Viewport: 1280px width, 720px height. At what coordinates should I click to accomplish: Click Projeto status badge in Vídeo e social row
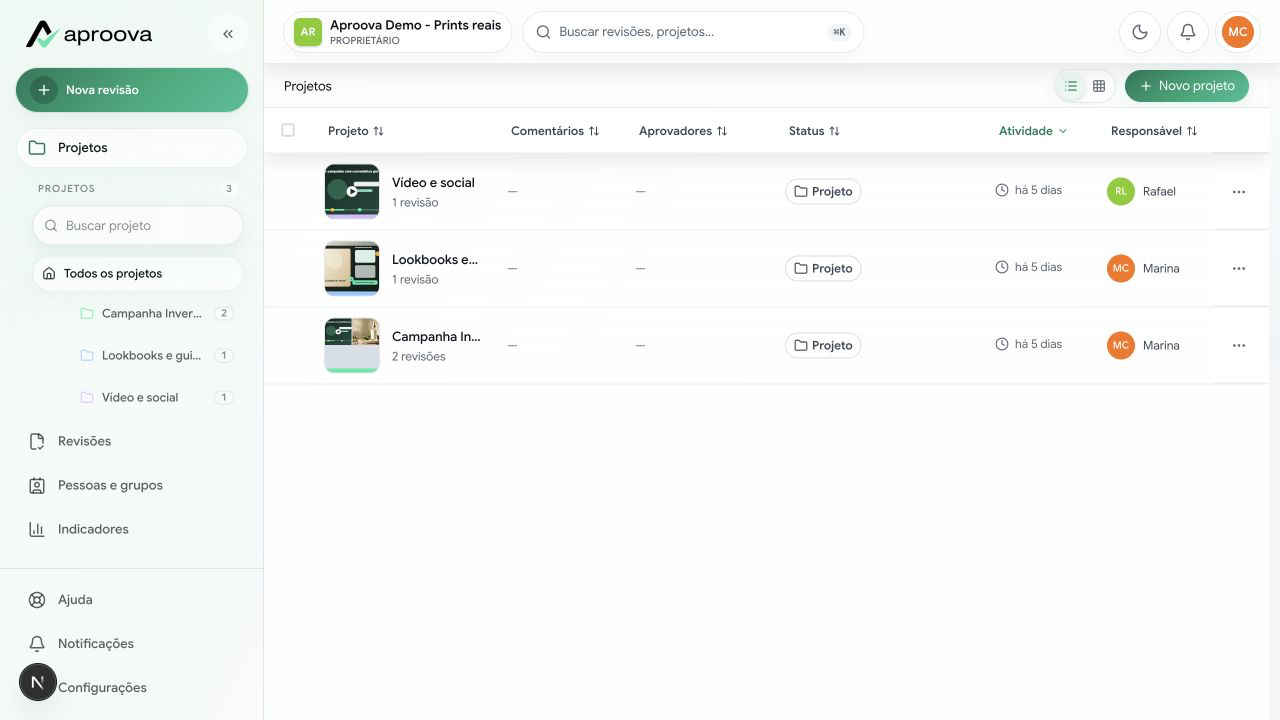tap(823, 191)
